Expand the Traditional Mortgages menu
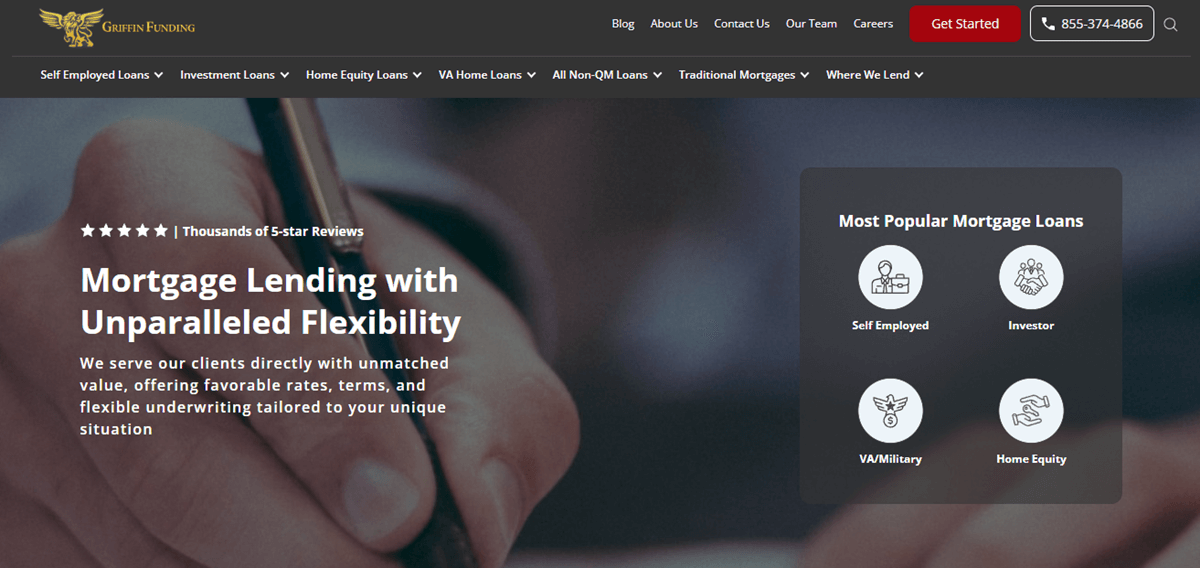 (744, 75)
